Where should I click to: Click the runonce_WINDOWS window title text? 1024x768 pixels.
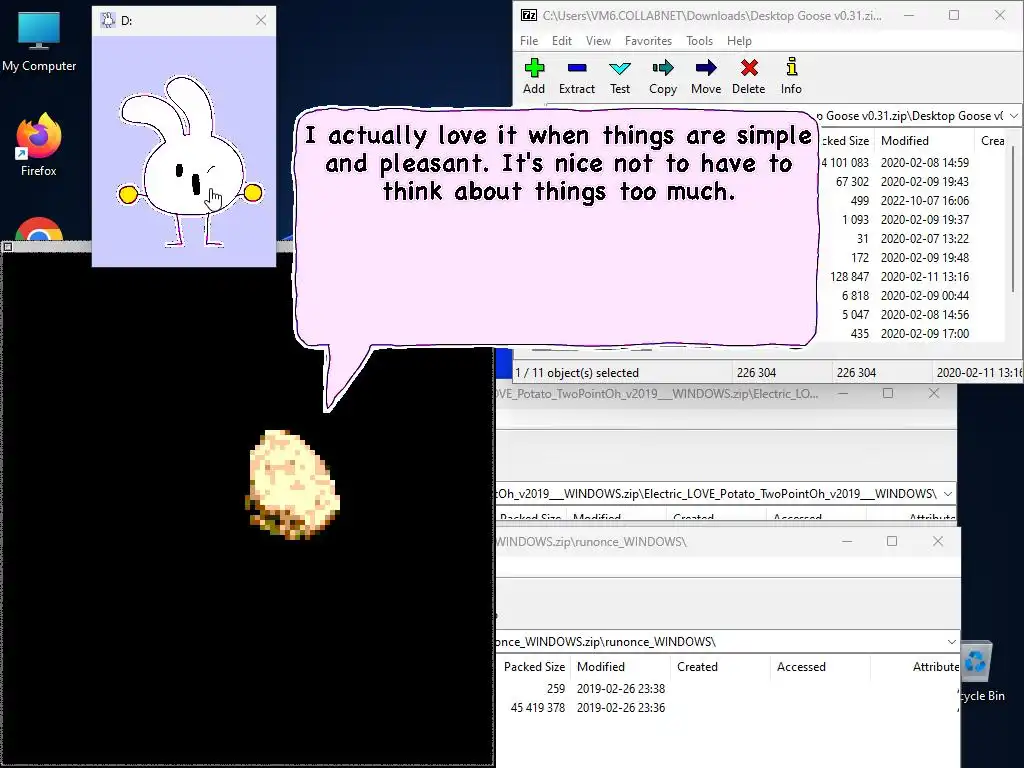pos(591,541)
